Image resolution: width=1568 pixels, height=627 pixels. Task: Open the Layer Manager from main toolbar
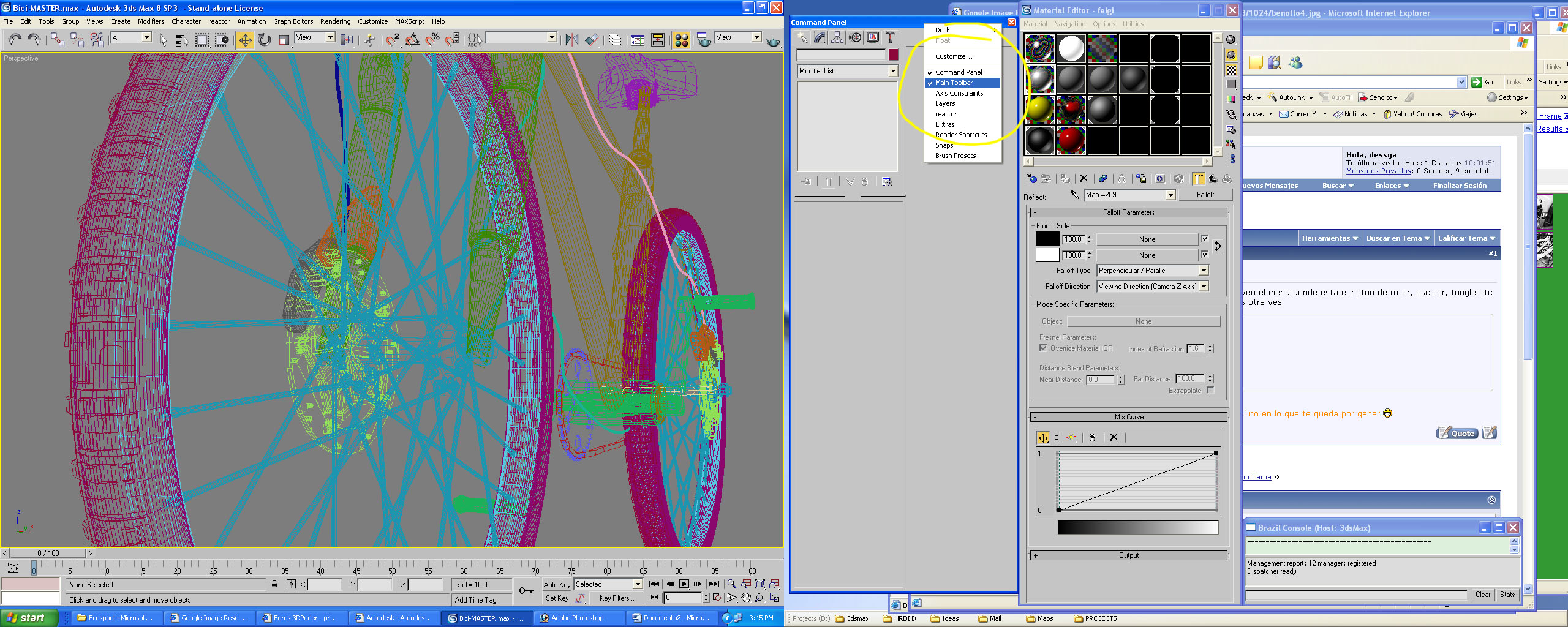tap(615, 40)
